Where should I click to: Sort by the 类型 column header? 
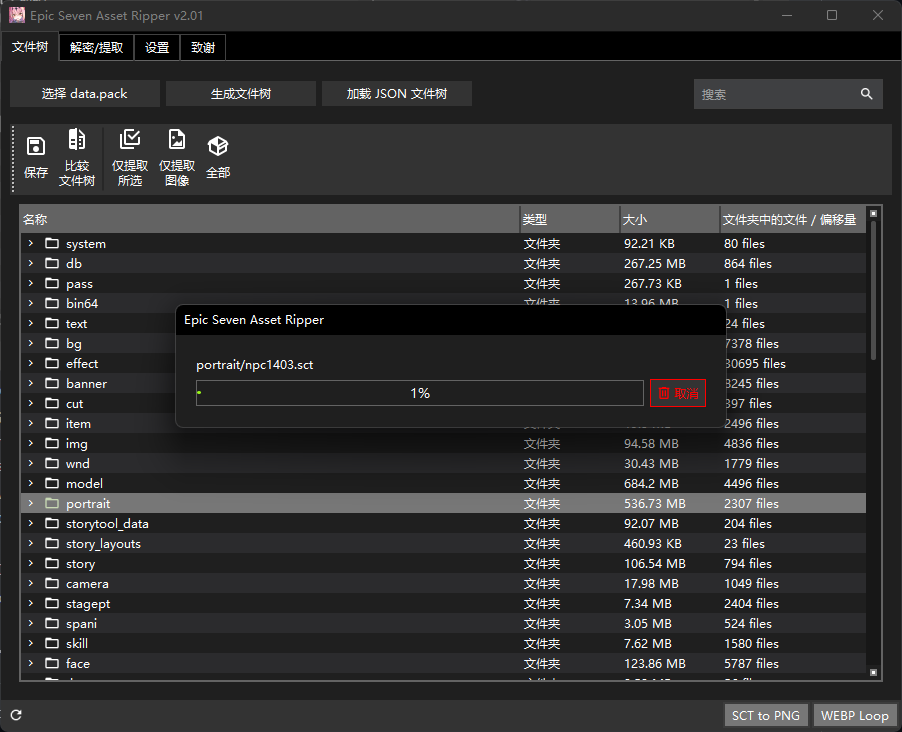[570, 219]
